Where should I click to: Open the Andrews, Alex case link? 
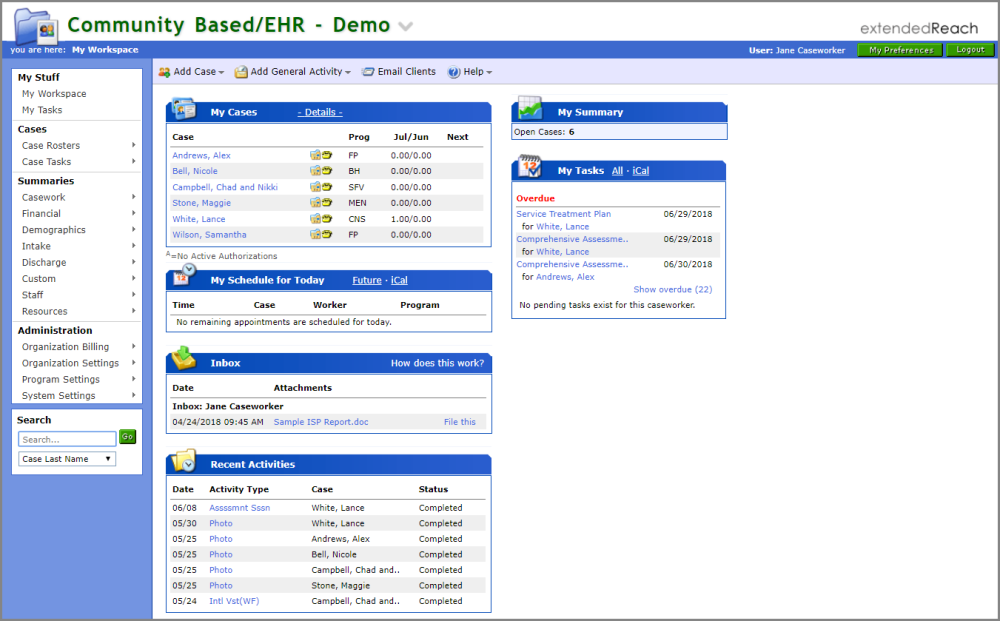pyautogui.click(x=202, y=156)
